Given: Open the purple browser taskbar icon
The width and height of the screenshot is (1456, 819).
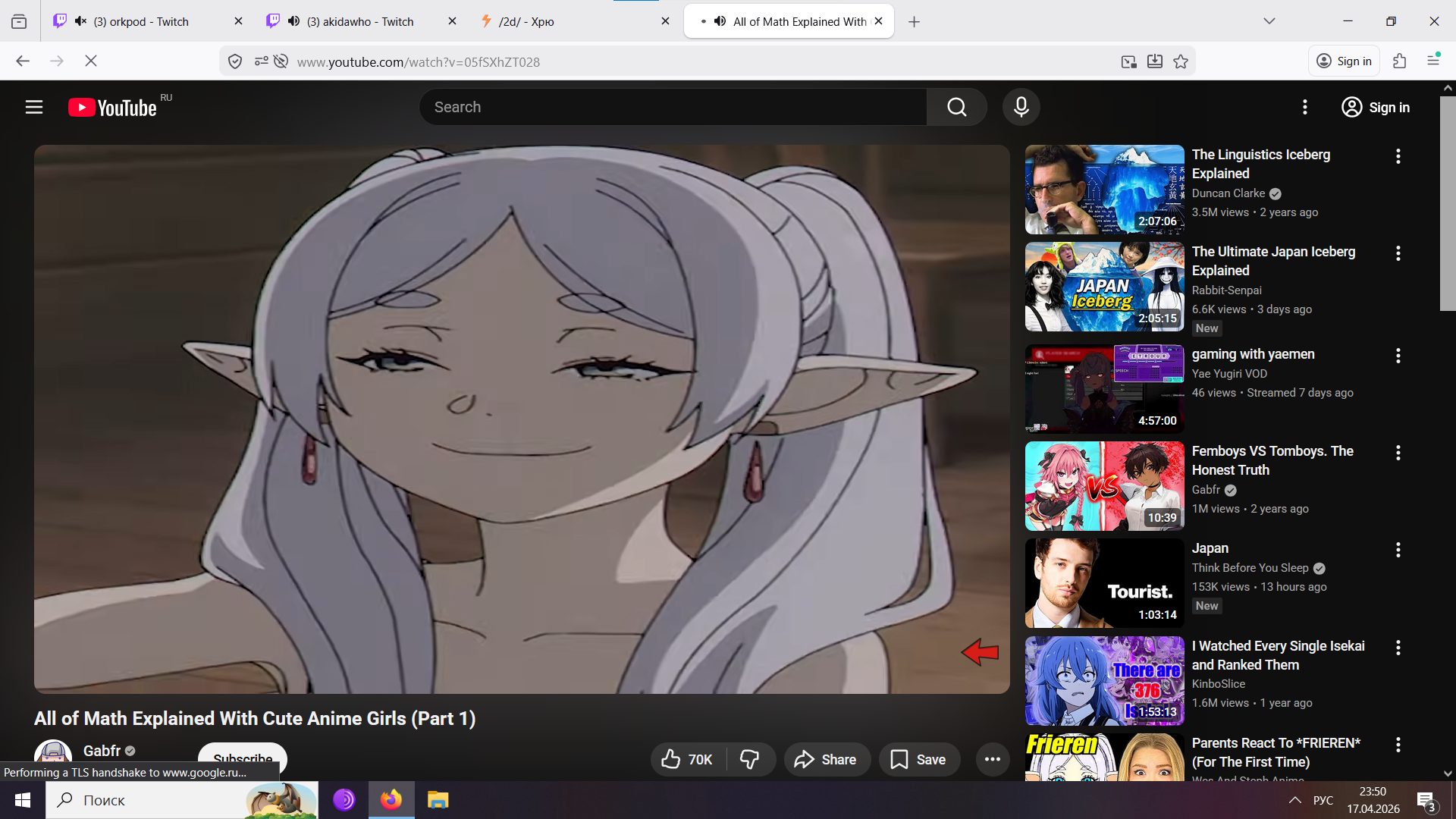Looking at the screenshot, I should 344,800.
